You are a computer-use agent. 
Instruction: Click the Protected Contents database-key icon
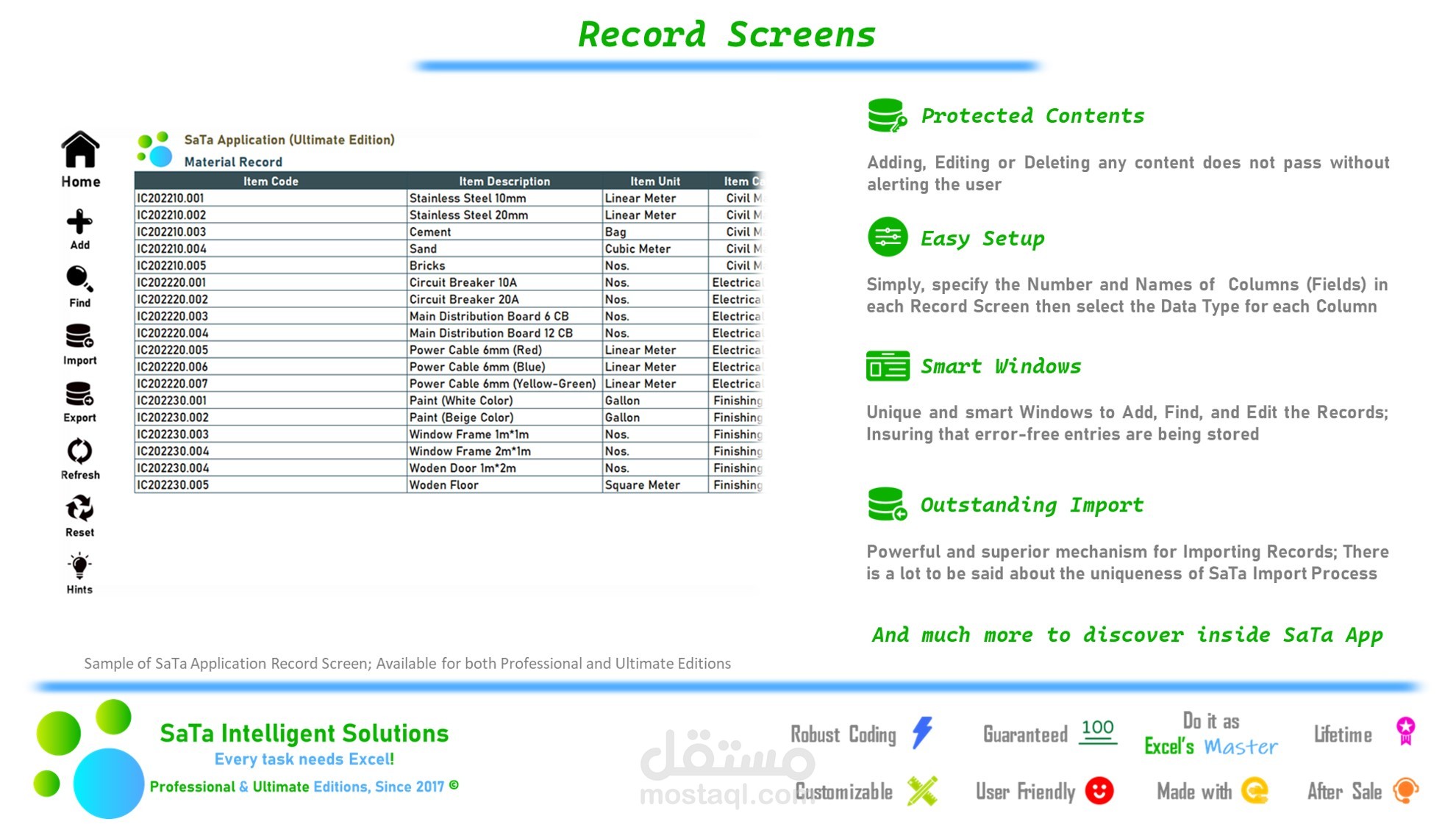coord(888,115)
